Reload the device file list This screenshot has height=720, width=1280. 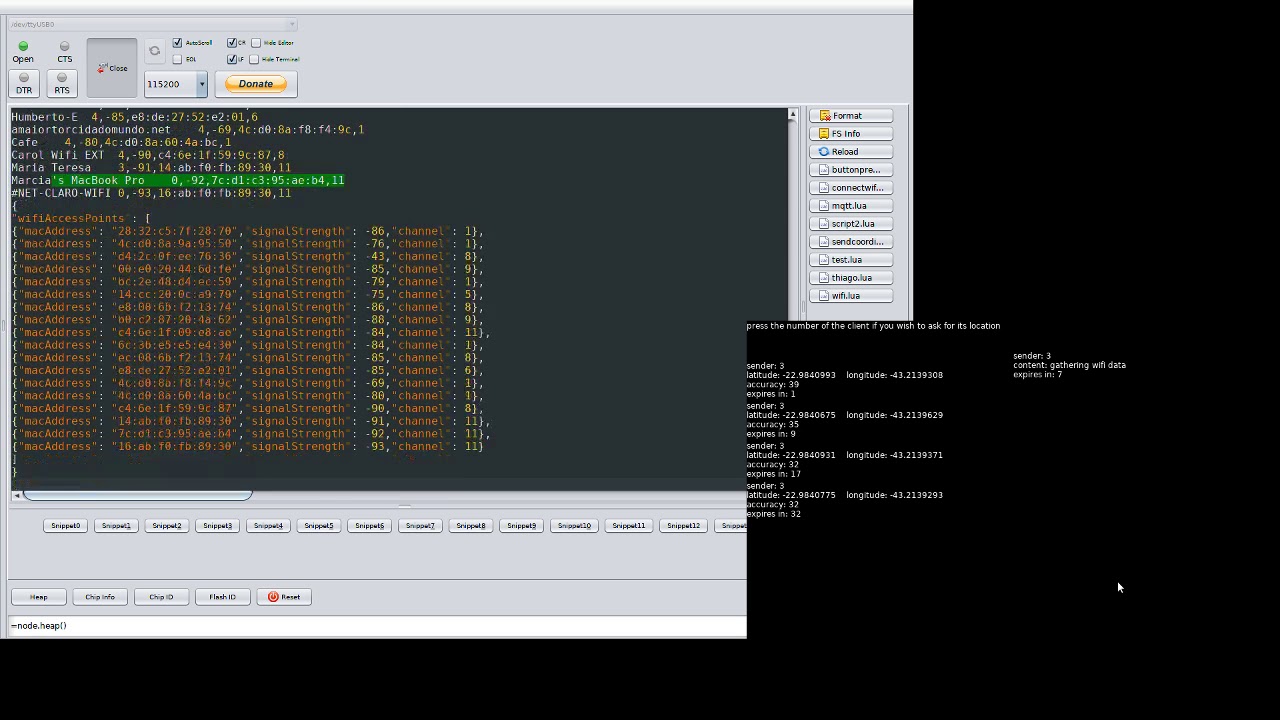(x=850, y=152)
